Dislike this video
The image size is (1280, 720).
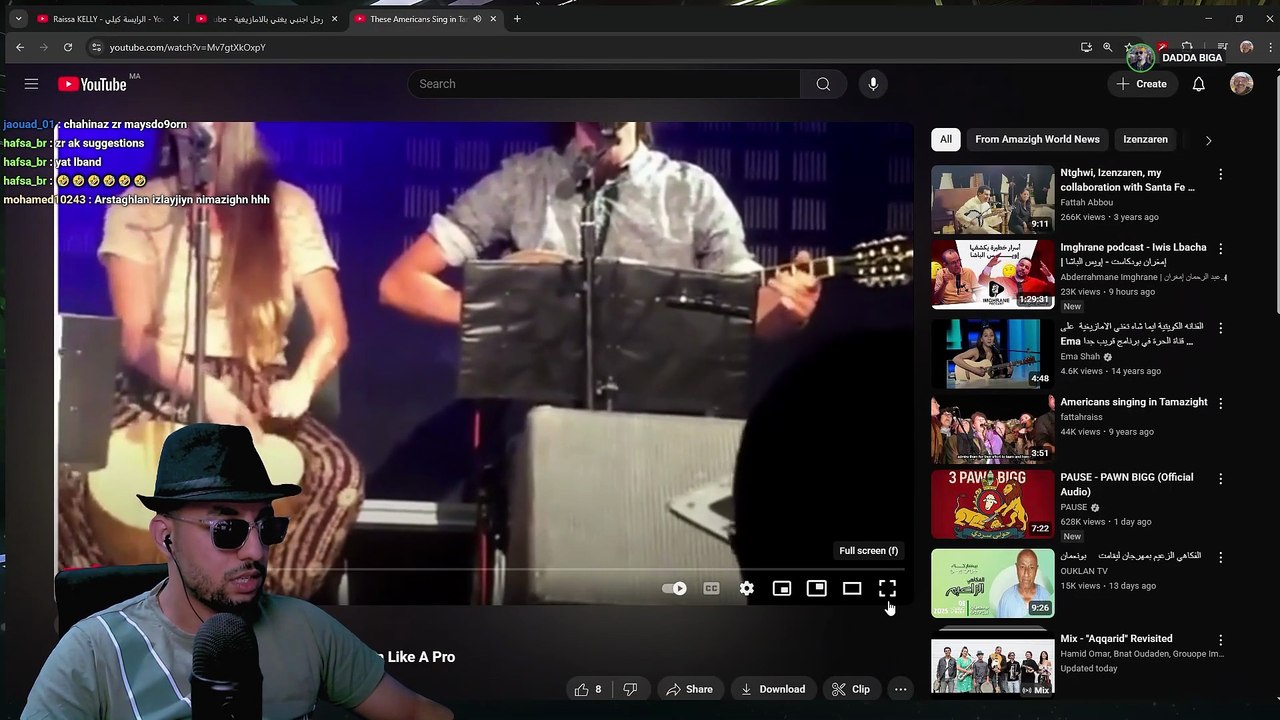[630, 689]
